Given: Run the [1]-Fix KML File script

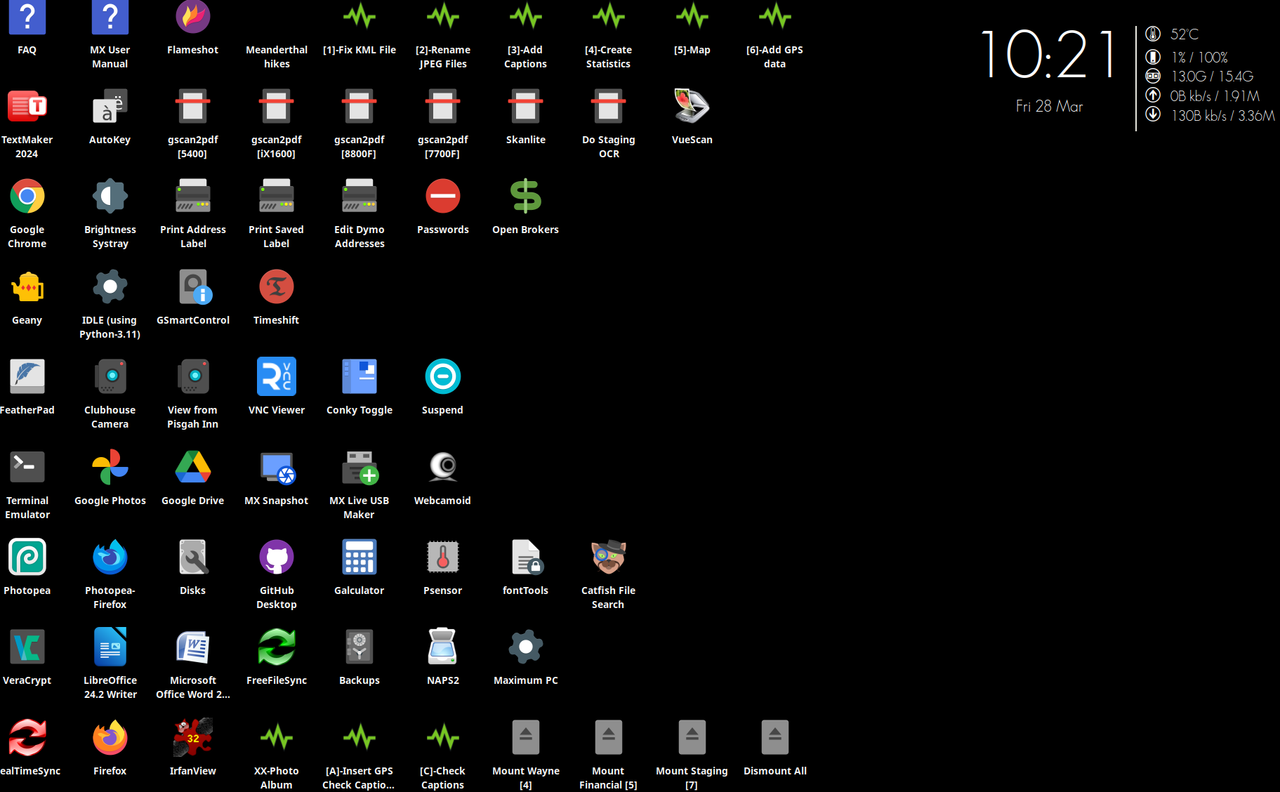Looking at the screenshot, I should point(359,17).
